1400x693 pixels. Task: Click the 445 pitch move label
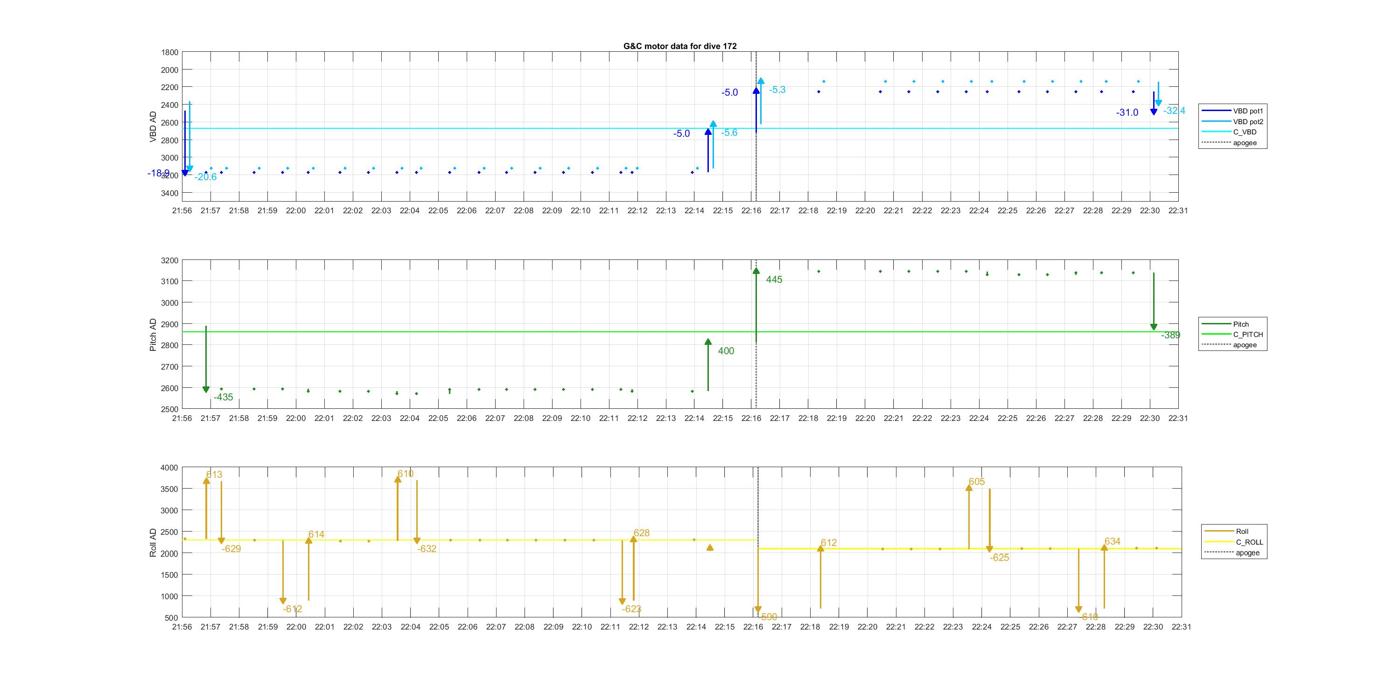[774, 280]
